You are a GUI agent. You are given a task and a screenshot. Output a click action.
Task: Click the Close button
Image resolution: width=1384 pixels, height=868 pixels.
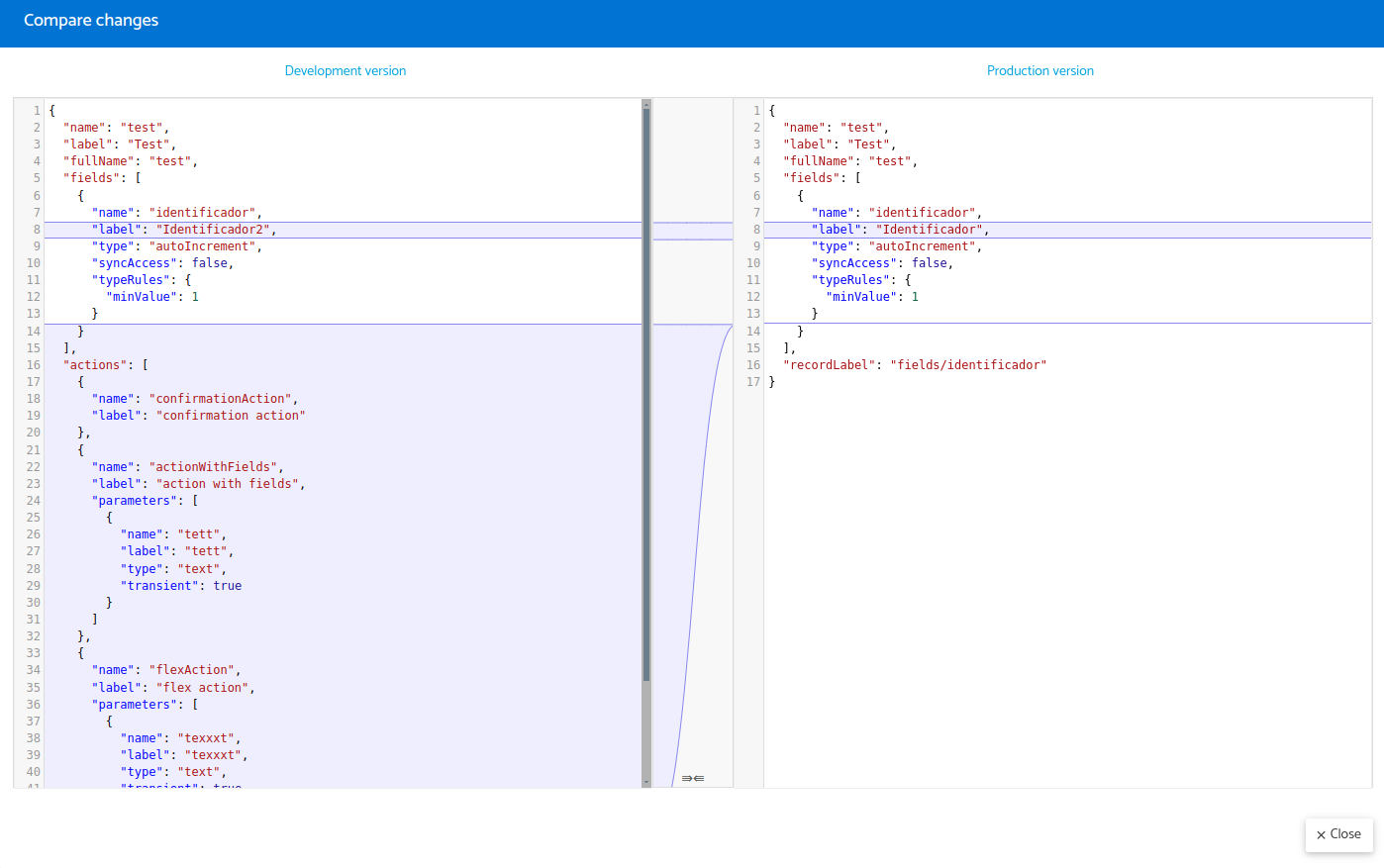point(1338,834)
